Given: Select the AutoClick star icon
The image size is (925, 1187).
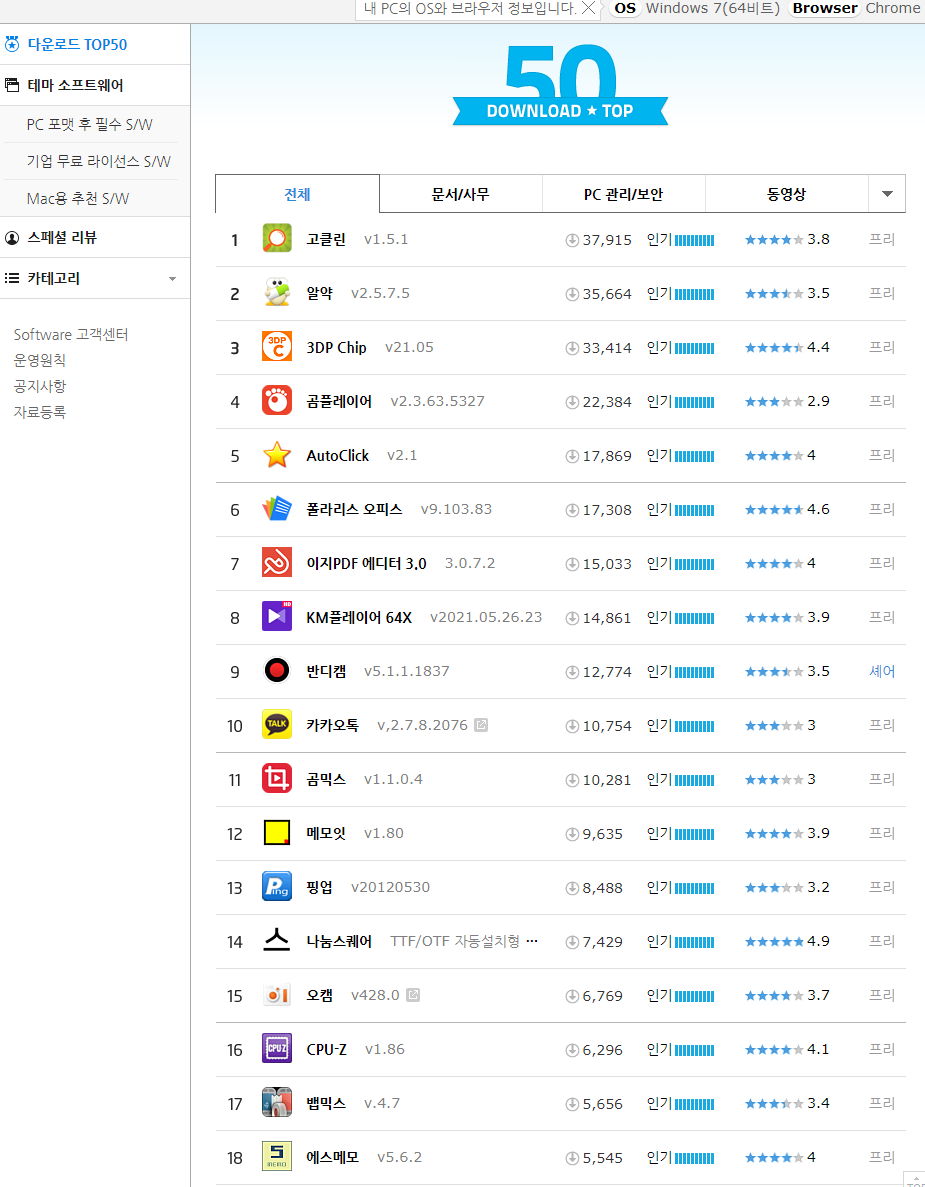Looking at the screenshot, I should click(277, 455).
